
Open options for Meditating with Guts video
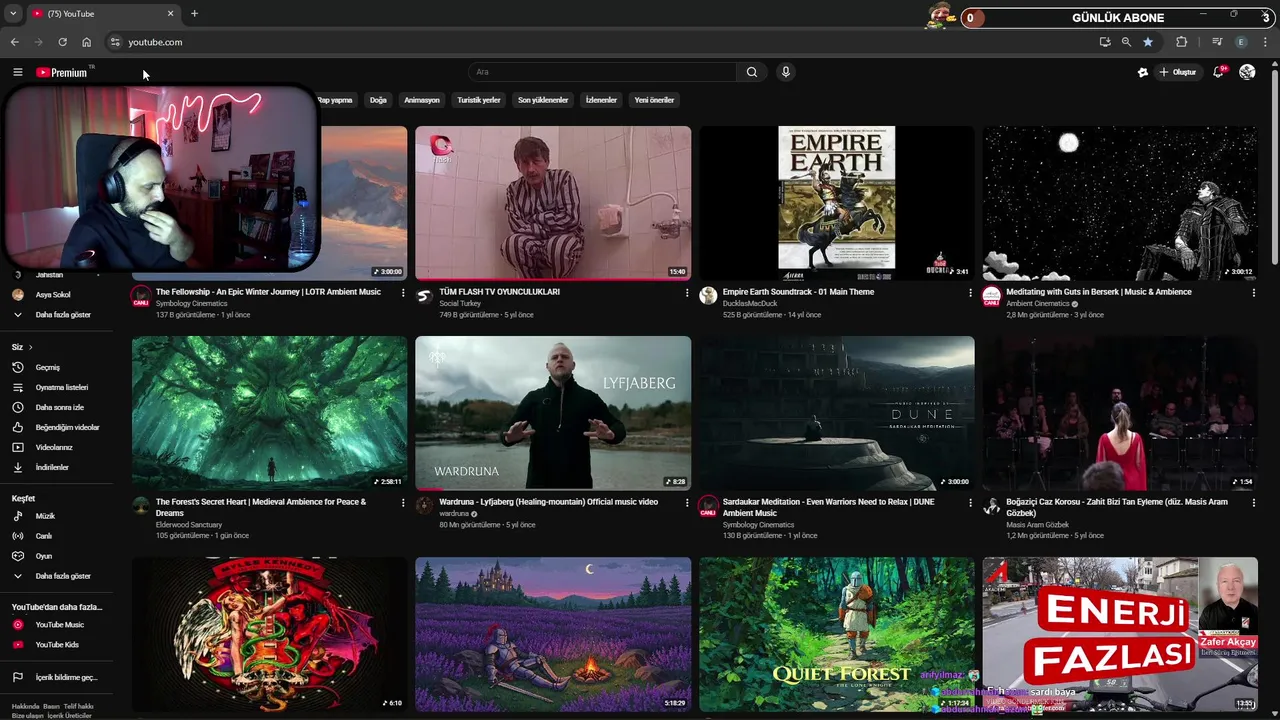point(1253,293)
